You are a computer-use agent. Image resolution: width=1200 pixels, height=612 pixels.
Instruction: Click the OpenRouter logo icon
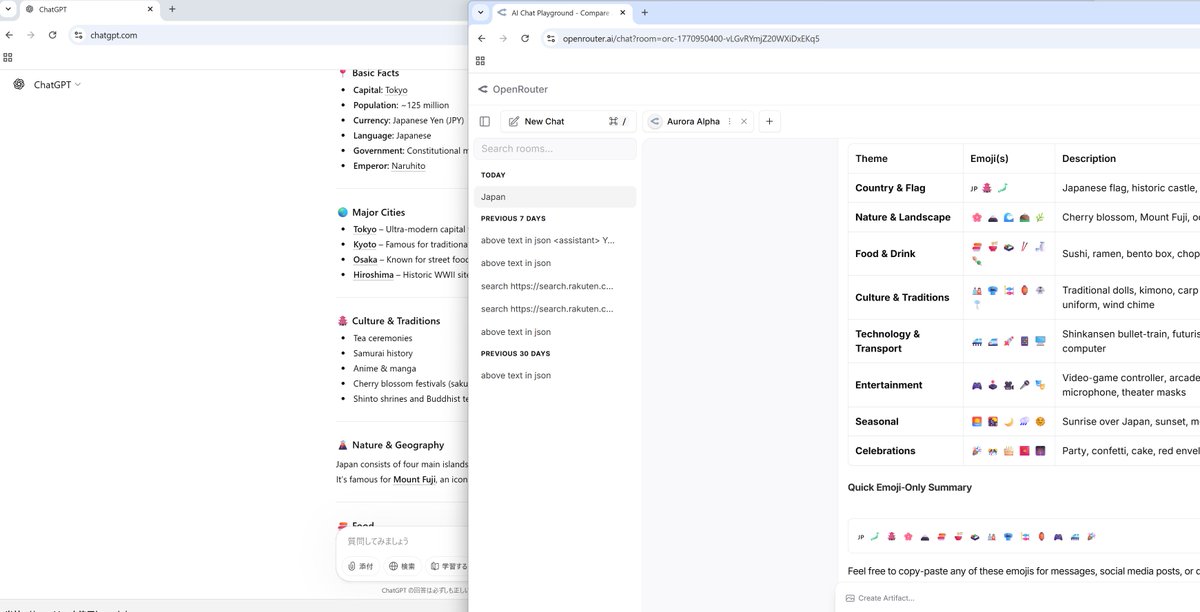pyautogui.click(x=483, y=89)
